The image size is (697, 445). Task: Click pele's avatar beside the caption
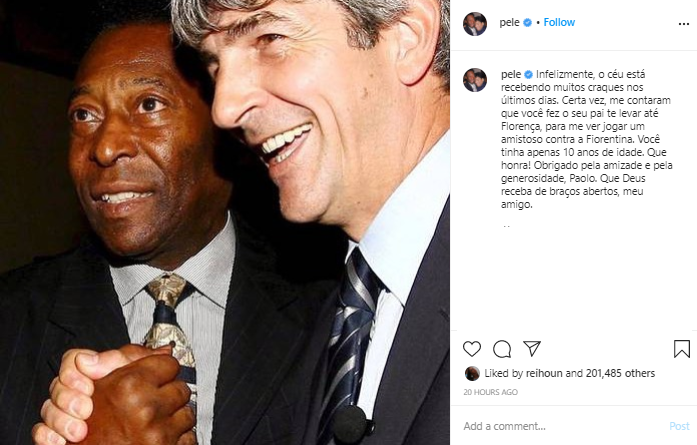[x=474, y=79]
